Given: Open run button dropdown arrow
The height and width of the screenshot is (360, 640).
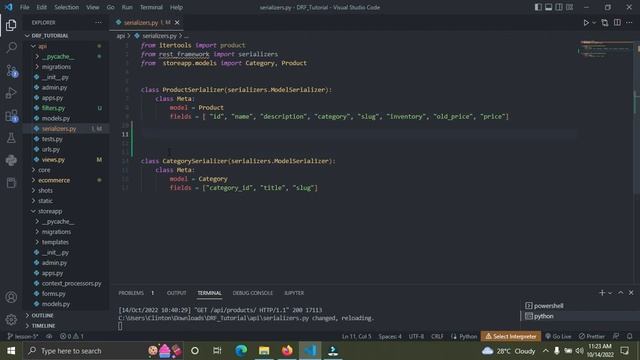Looking at the screenshot, I should tap(594, 23).
